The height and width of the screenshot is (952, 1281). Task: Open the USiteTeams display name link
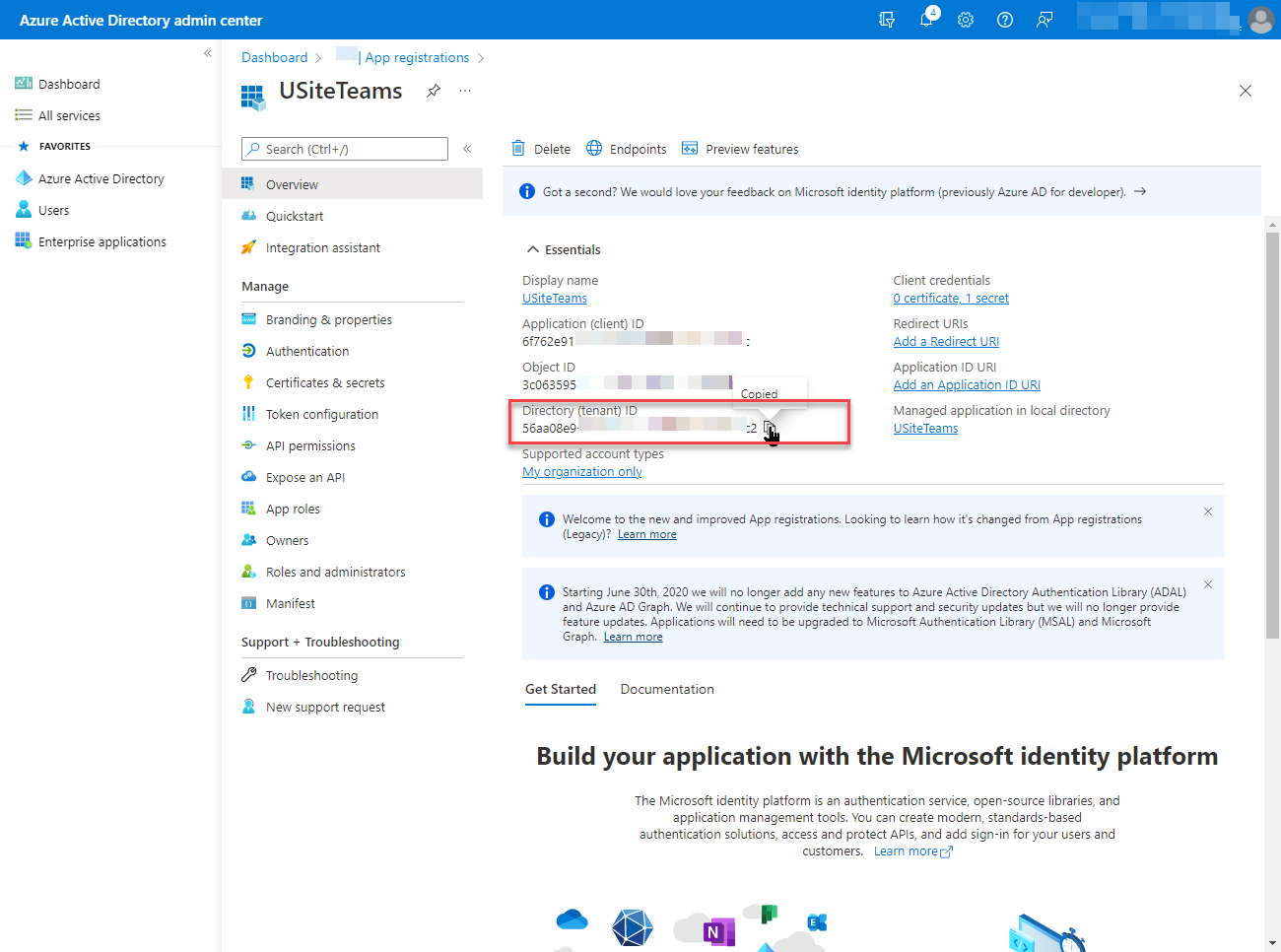555,299
